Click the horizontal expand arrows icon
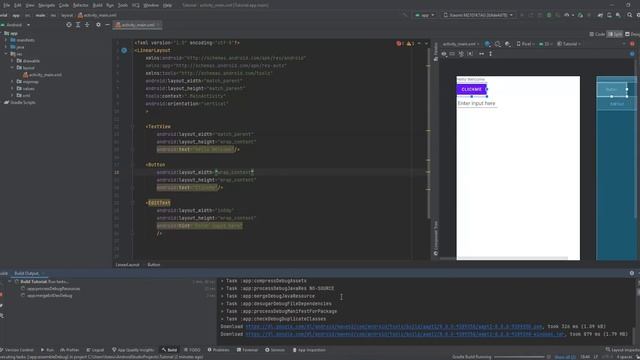The image size is (640, 360). pos(482,54)
